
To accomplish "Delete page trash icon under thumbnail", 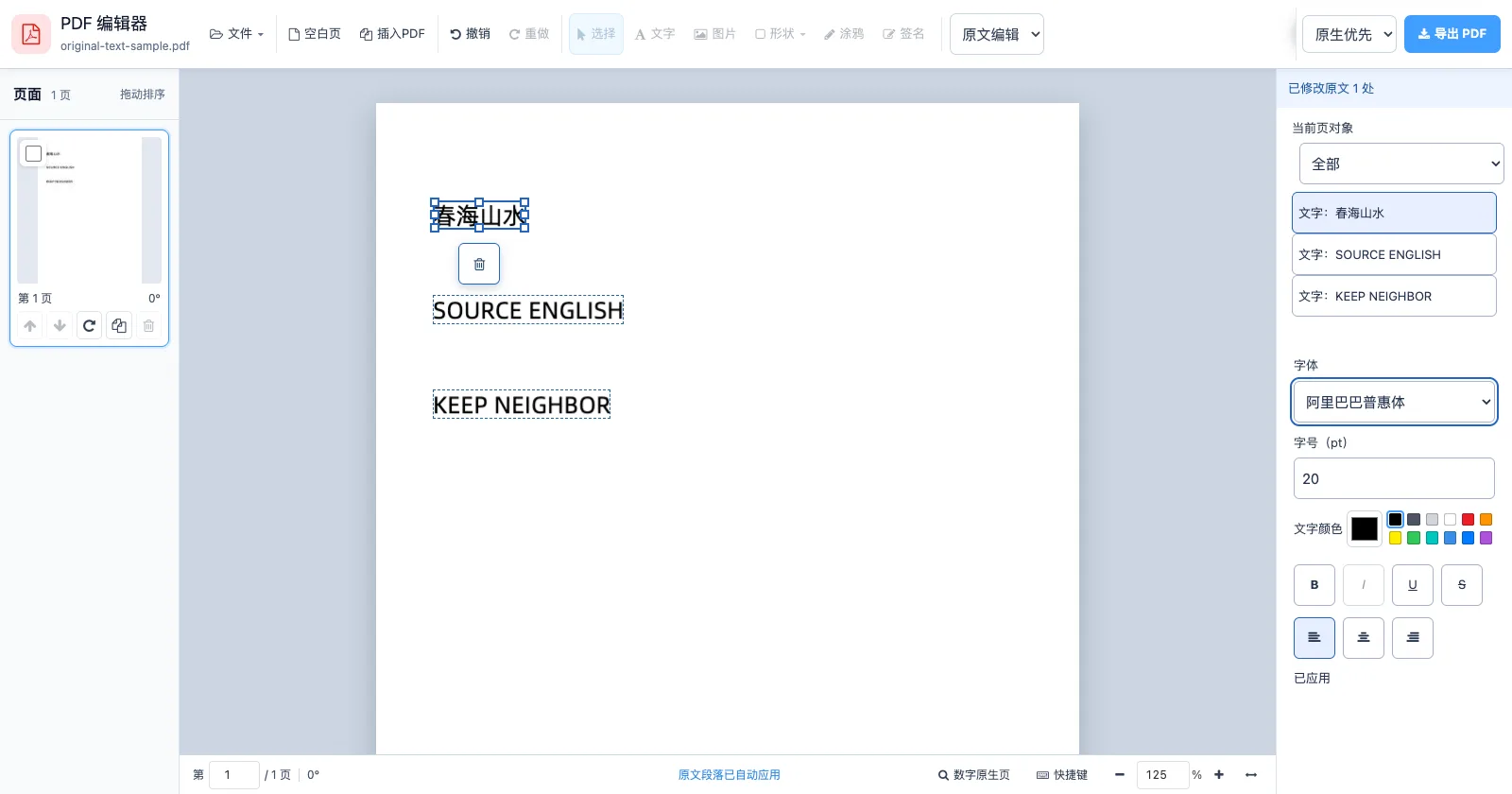I will 148,326.
